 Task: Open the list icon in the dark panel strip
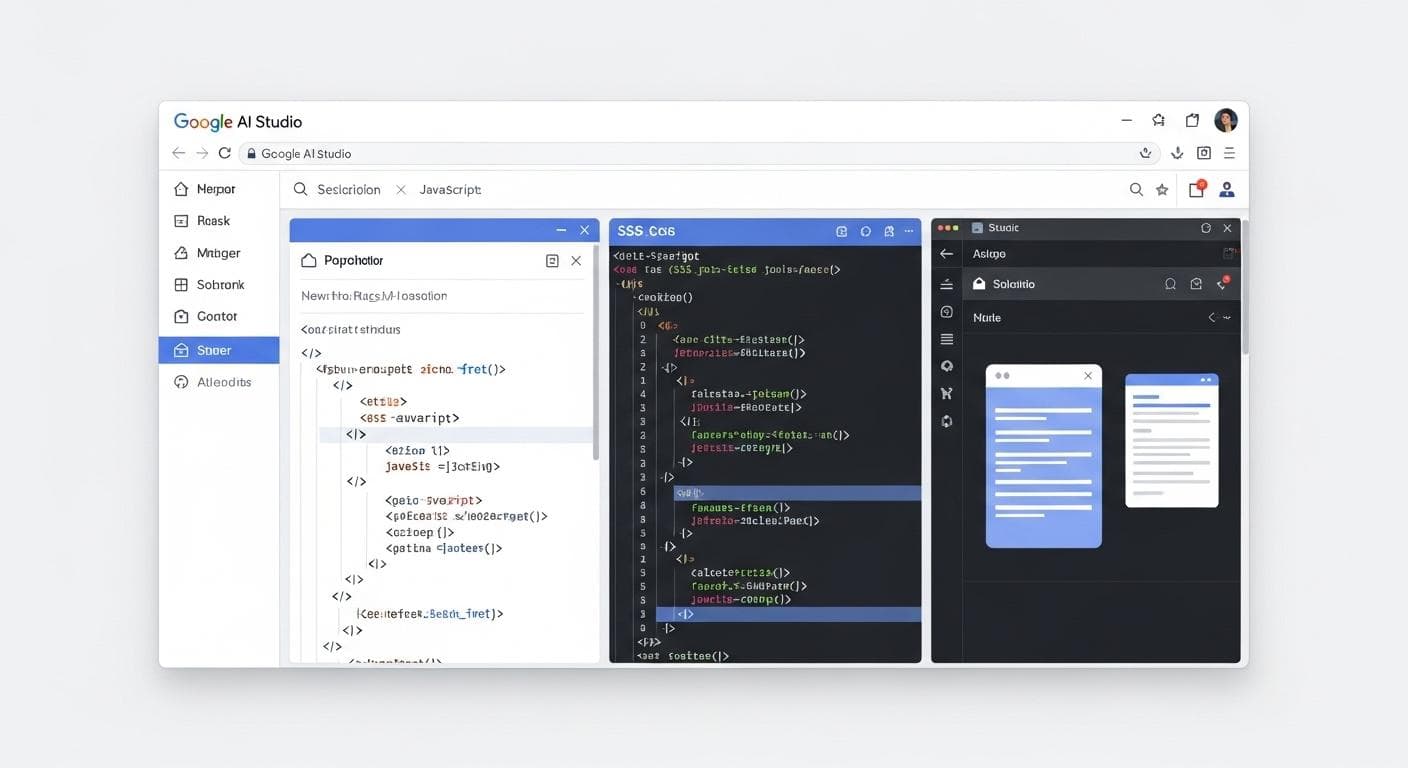point(946,338)
